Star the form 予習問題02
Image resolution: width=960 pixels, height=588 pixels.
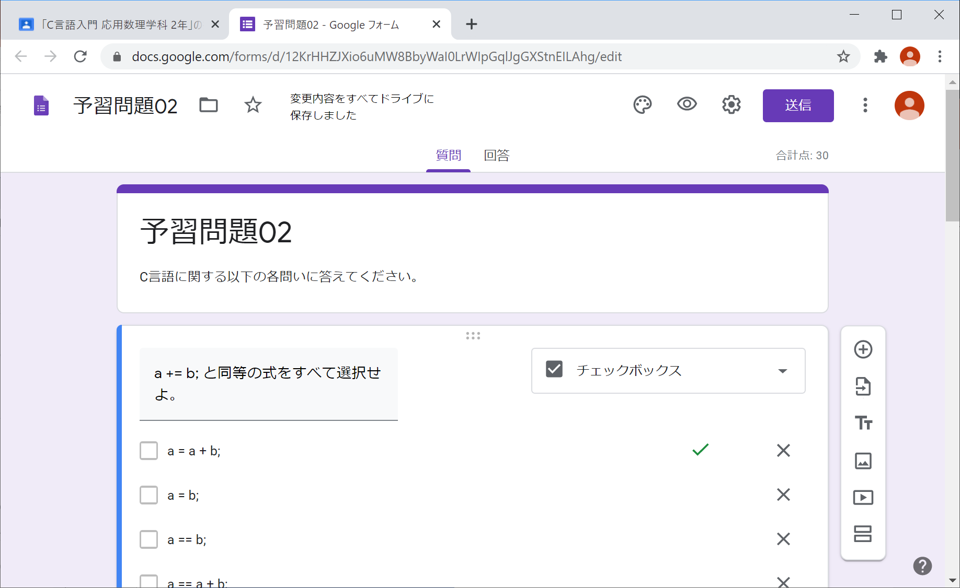253,105
